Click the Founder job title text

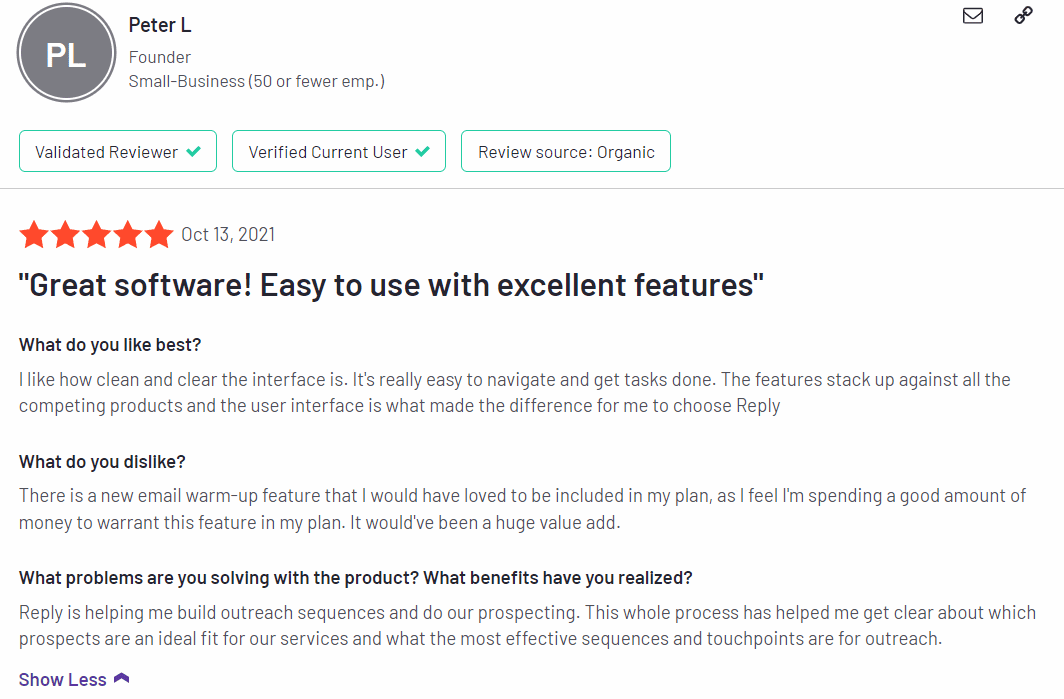tap(160, 57)
